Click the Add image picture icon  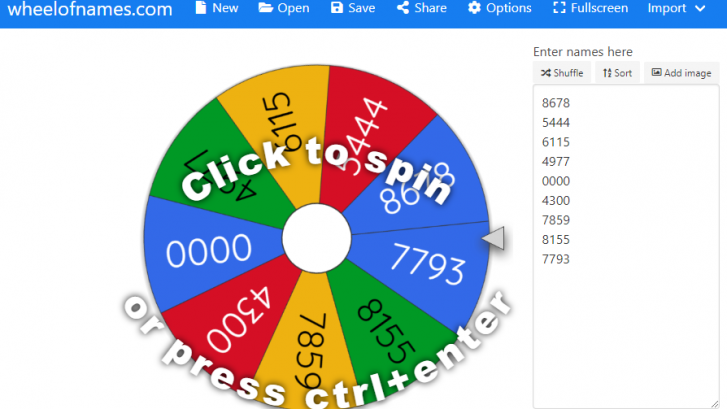click(x=657, y=72)
